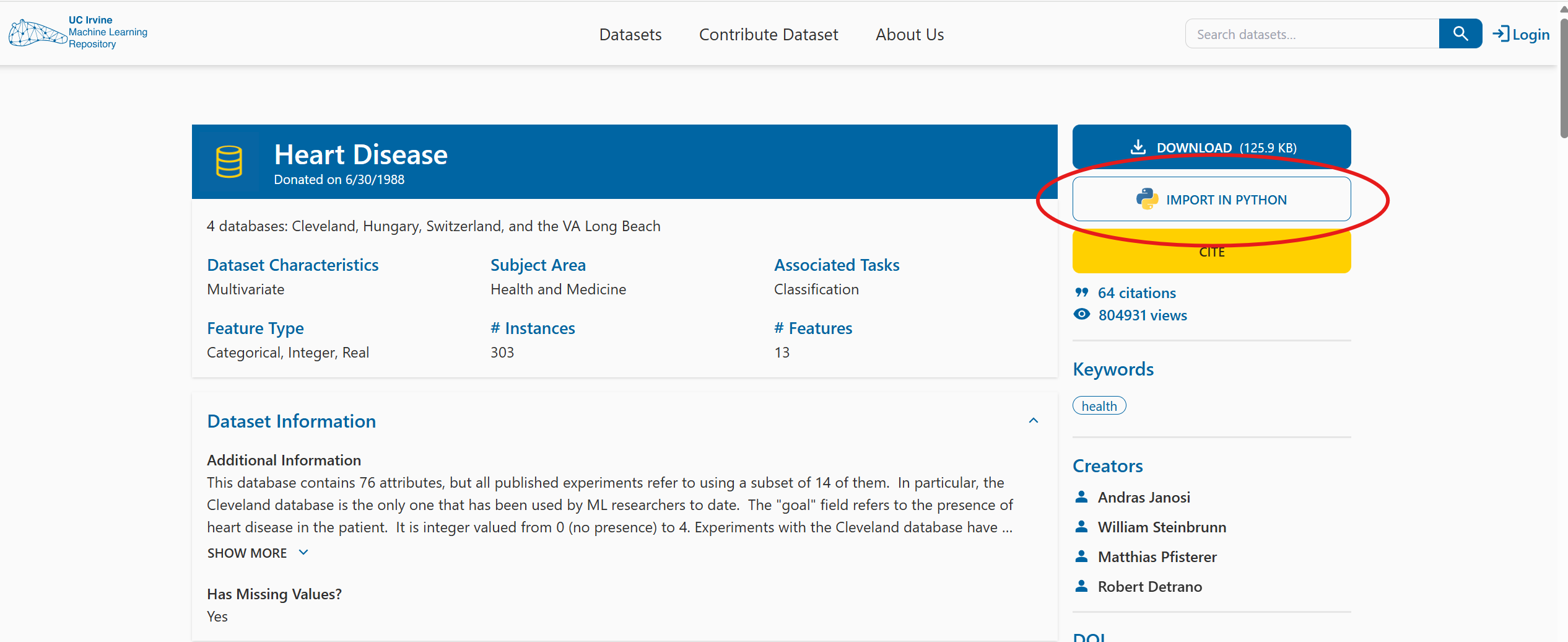Click the eye icon next to 804931 views
Screen dimensions: 1568x642
pos(1081,314)
